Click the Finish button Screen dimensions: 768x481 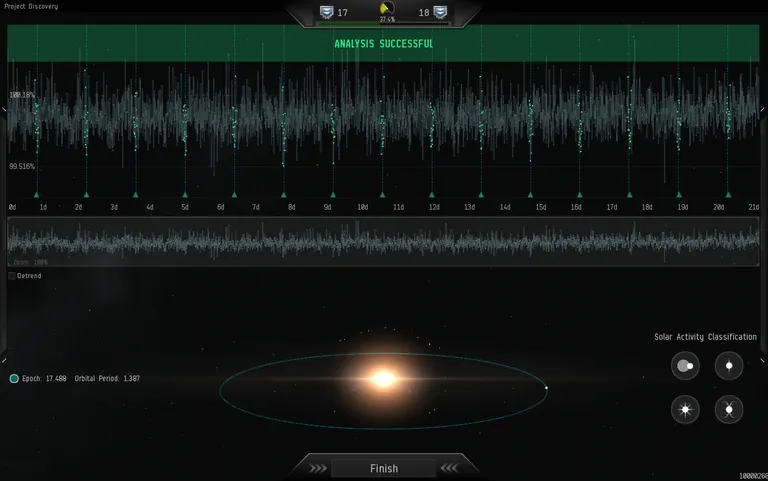click(384, 468)
